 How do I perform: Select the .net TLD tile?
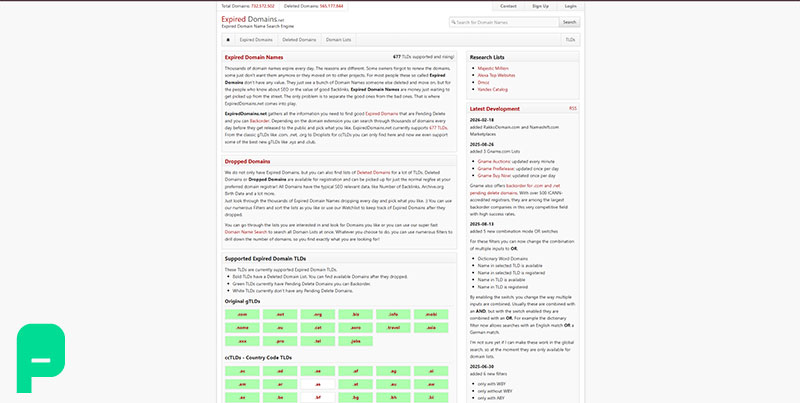[280, 314]
